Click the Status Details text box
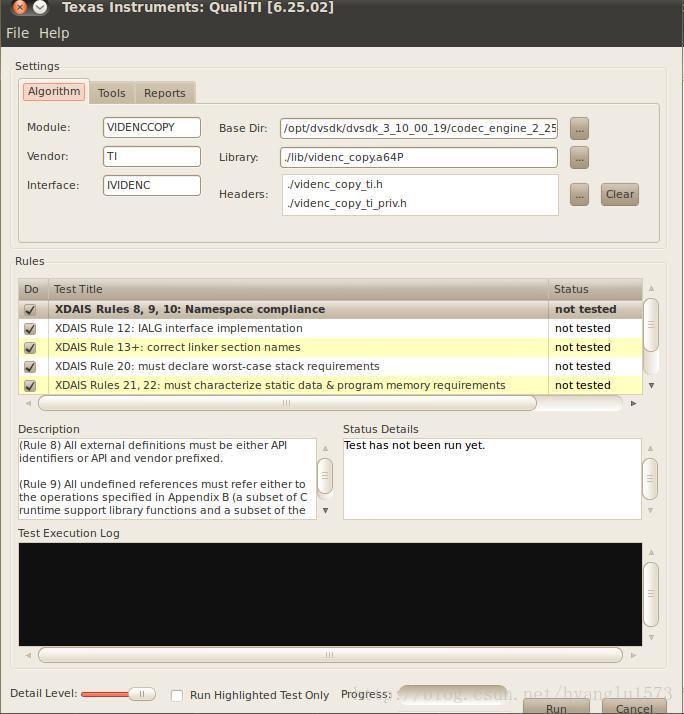Image resolution: width=684 pixels, height=714 pixels. [x=492, y=479]
